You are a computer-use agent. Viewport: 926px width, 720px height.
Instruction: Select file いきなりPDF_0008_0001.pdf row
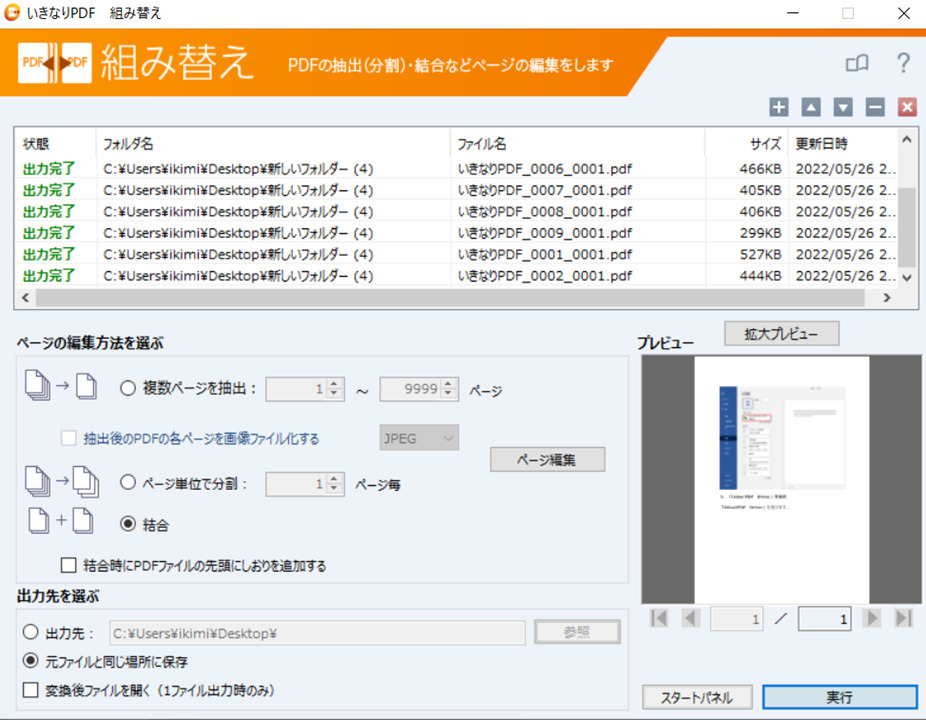point(455,211)
